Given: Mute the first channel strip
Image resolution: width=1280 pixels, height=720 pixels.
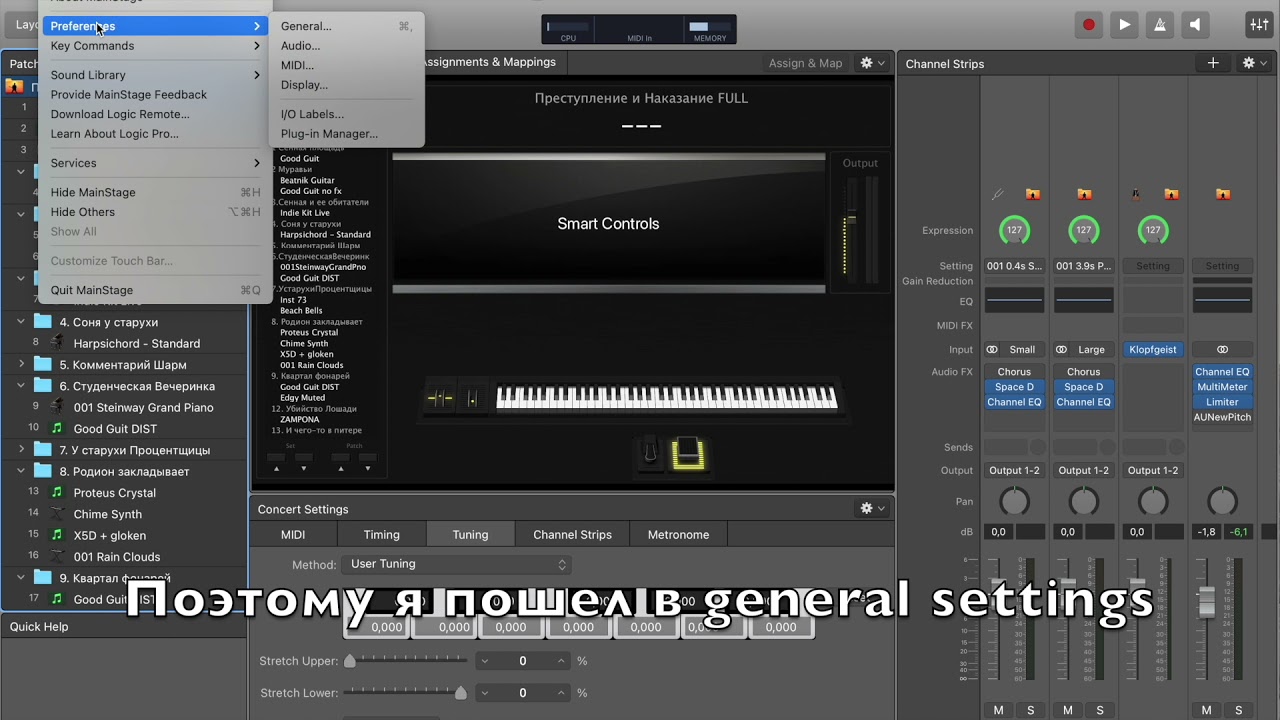Looking at the screenshot, I should (x=999, y=710).
